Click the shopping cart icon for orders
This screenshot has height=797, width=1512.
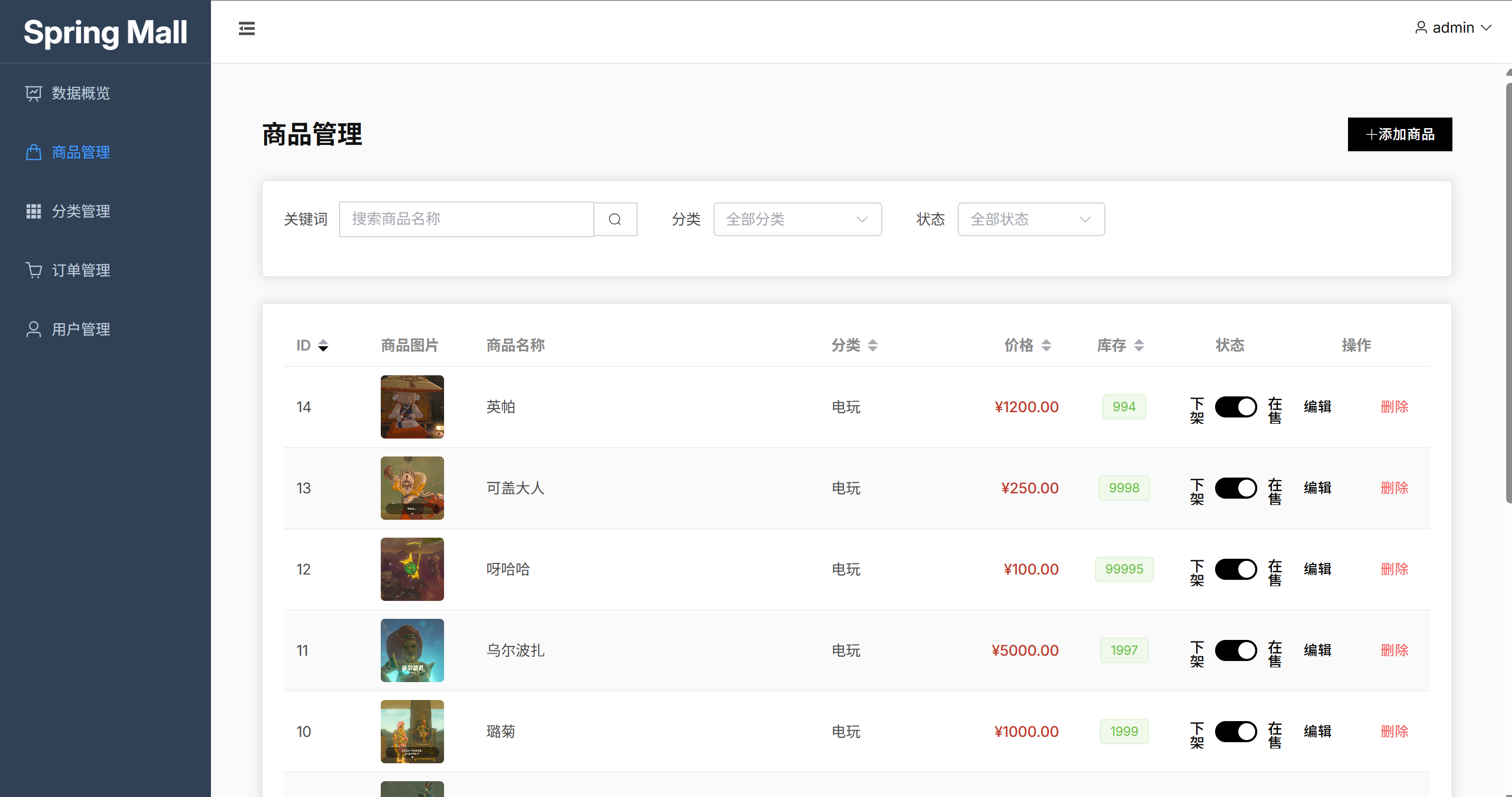coord(33,270)
